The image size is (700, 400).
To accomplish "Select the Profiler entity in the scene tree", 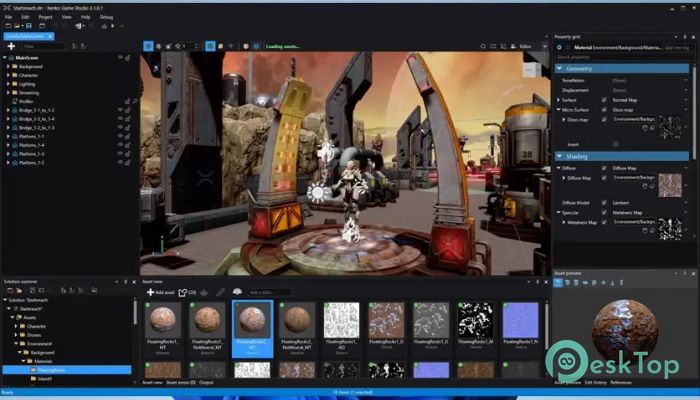I will pyautogui.click(x=26, y=101).
